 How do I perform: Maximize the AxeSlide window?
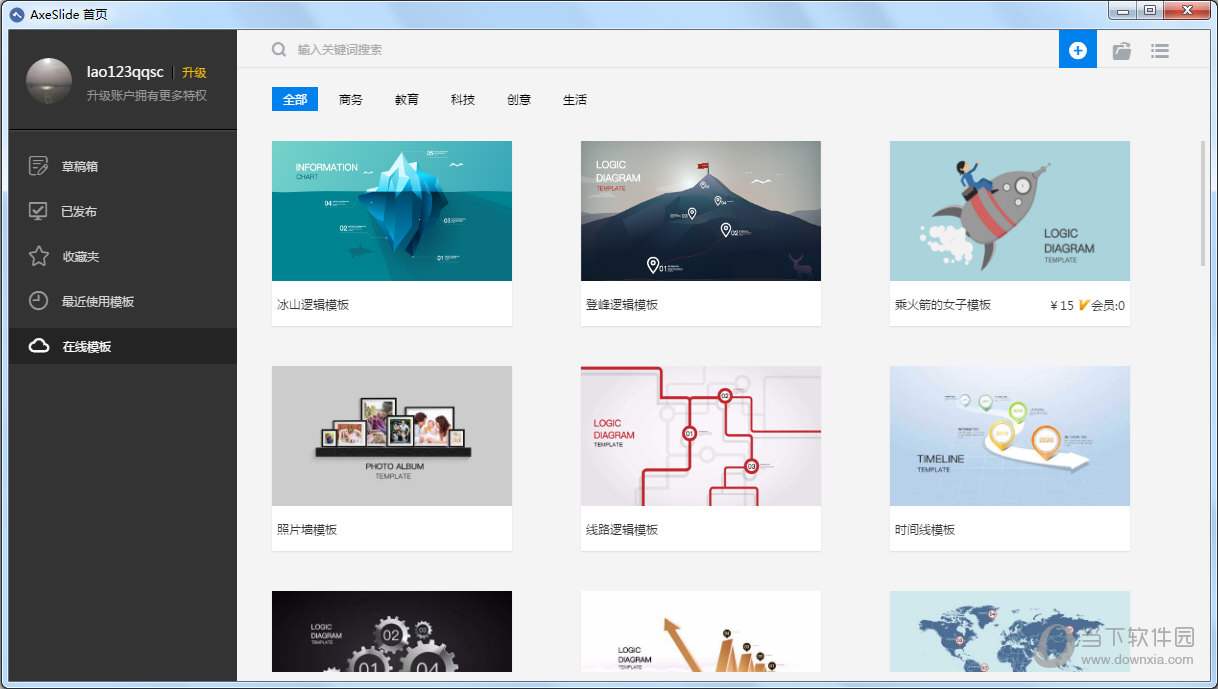[x=1150, y=10]
